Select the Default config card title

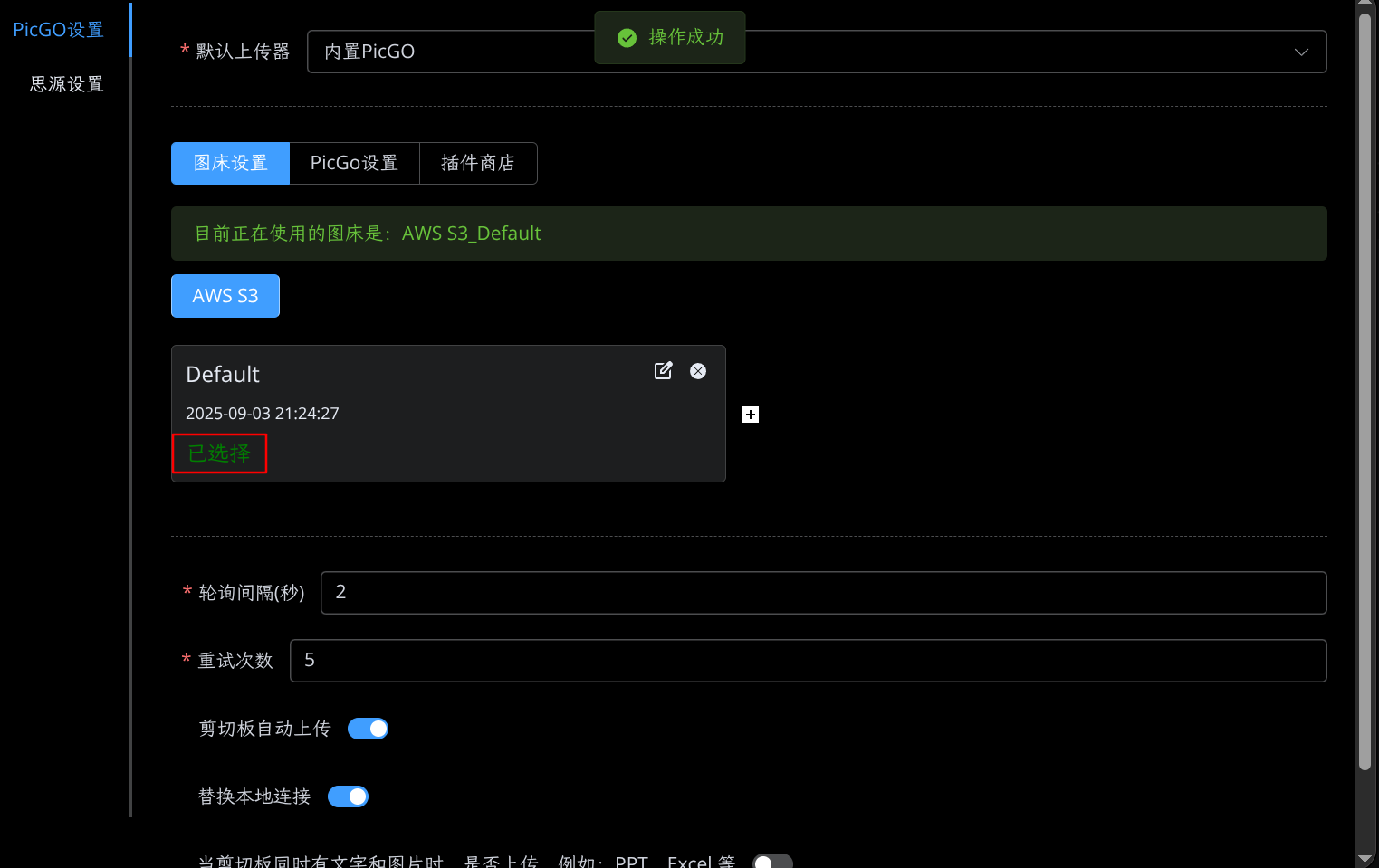coord(223,375)
